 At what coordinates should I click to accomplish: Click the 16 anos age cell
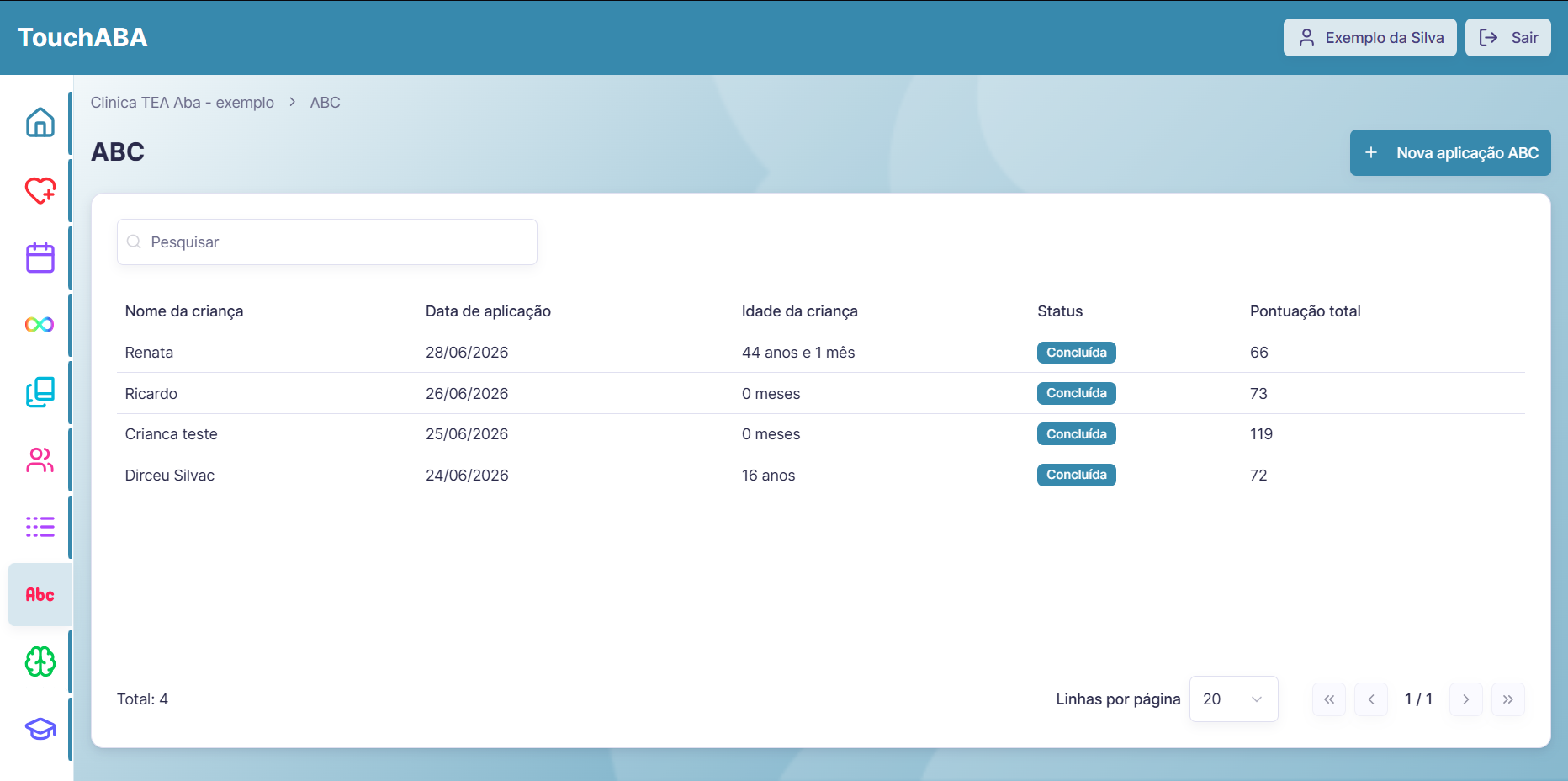point(768,476)
